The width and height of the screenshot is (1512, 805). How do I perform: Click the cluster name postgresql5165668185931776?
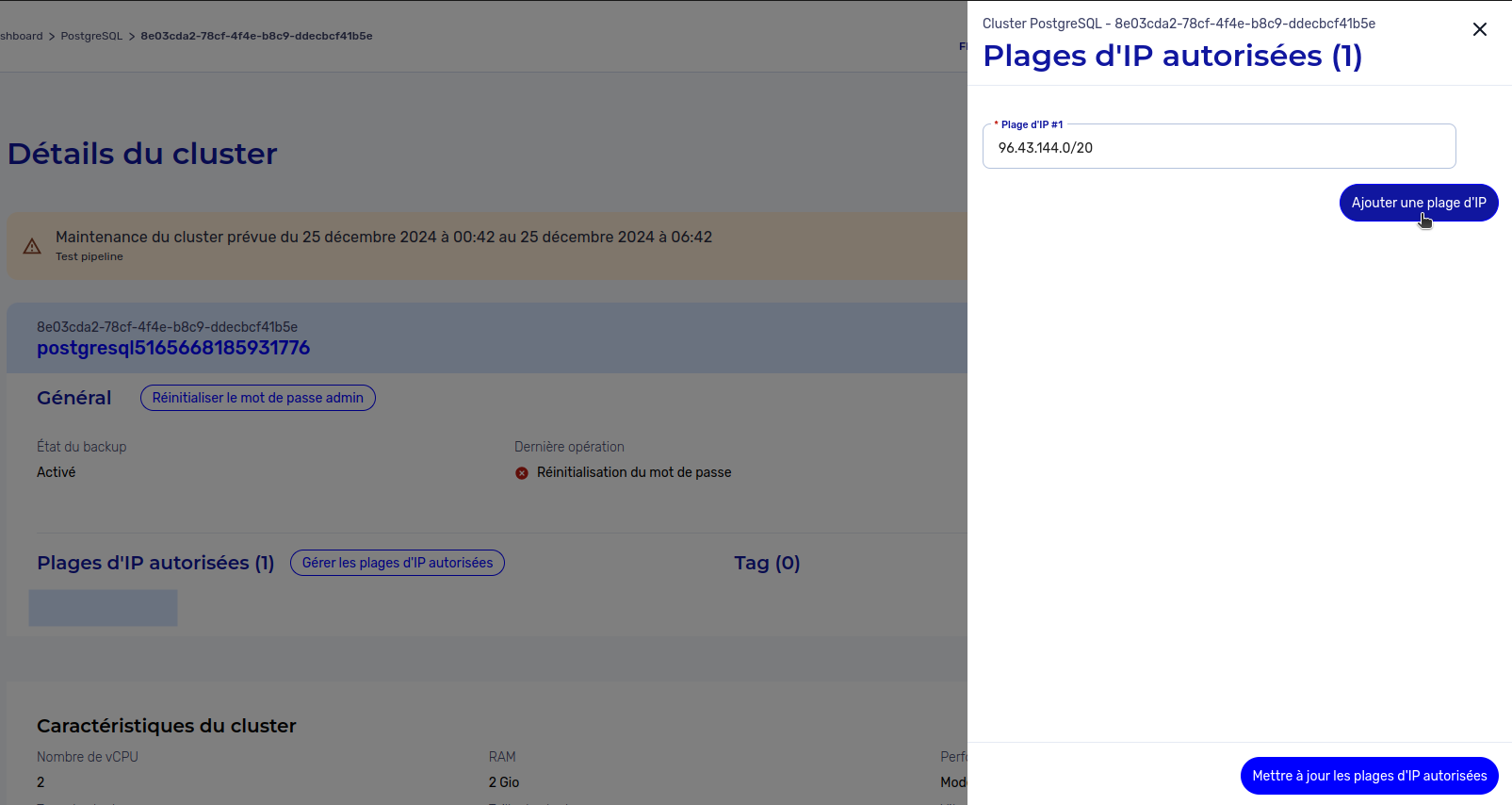pos(173,348)
